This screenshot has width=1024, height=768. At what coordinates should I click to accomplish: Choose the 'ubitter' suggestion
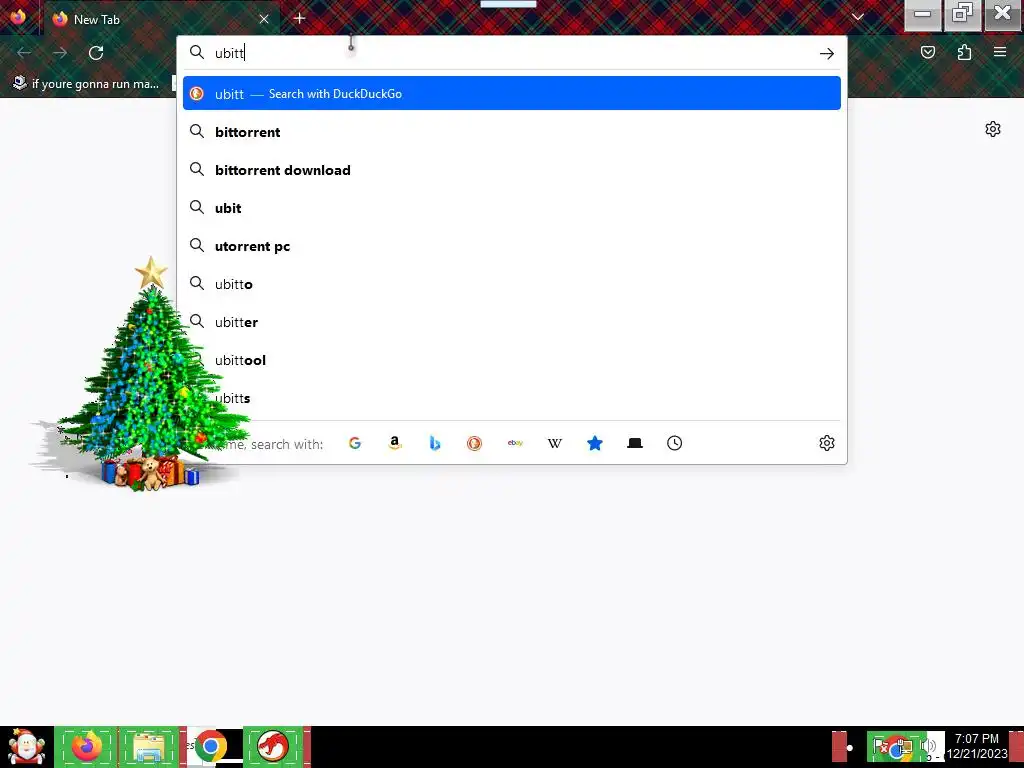(x=511, y=322)
